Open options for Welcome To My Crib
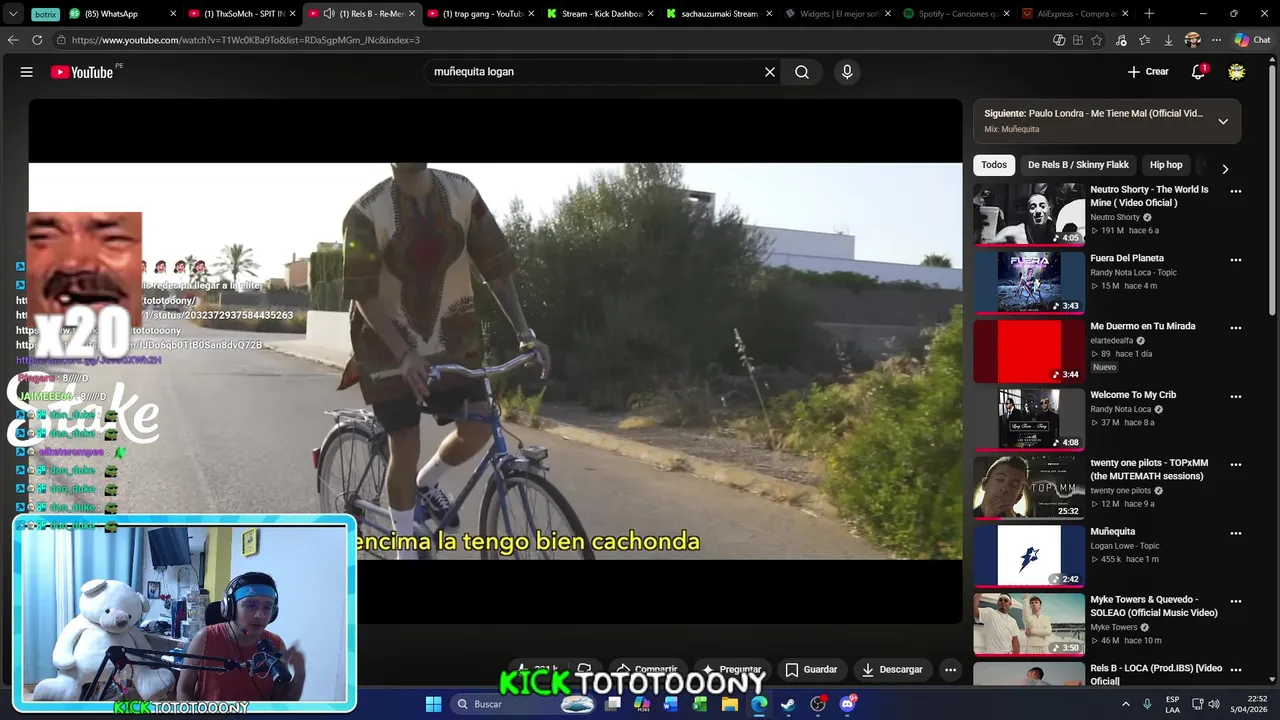The image size is (1280, 720). pos(1236,397)
